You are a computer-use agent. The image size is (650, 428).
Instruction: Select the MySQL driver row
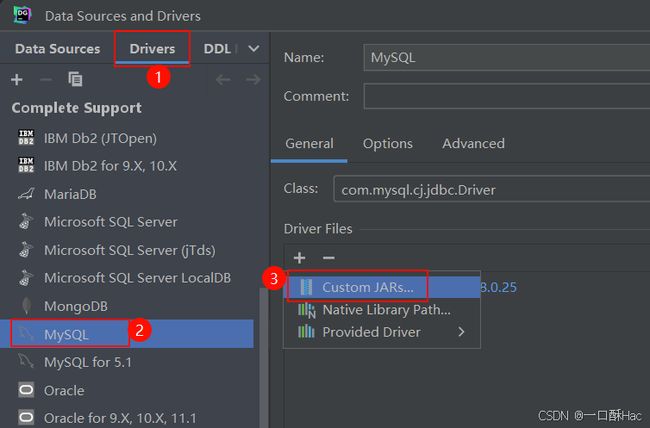pyautogui.click(x=127, y=334)
